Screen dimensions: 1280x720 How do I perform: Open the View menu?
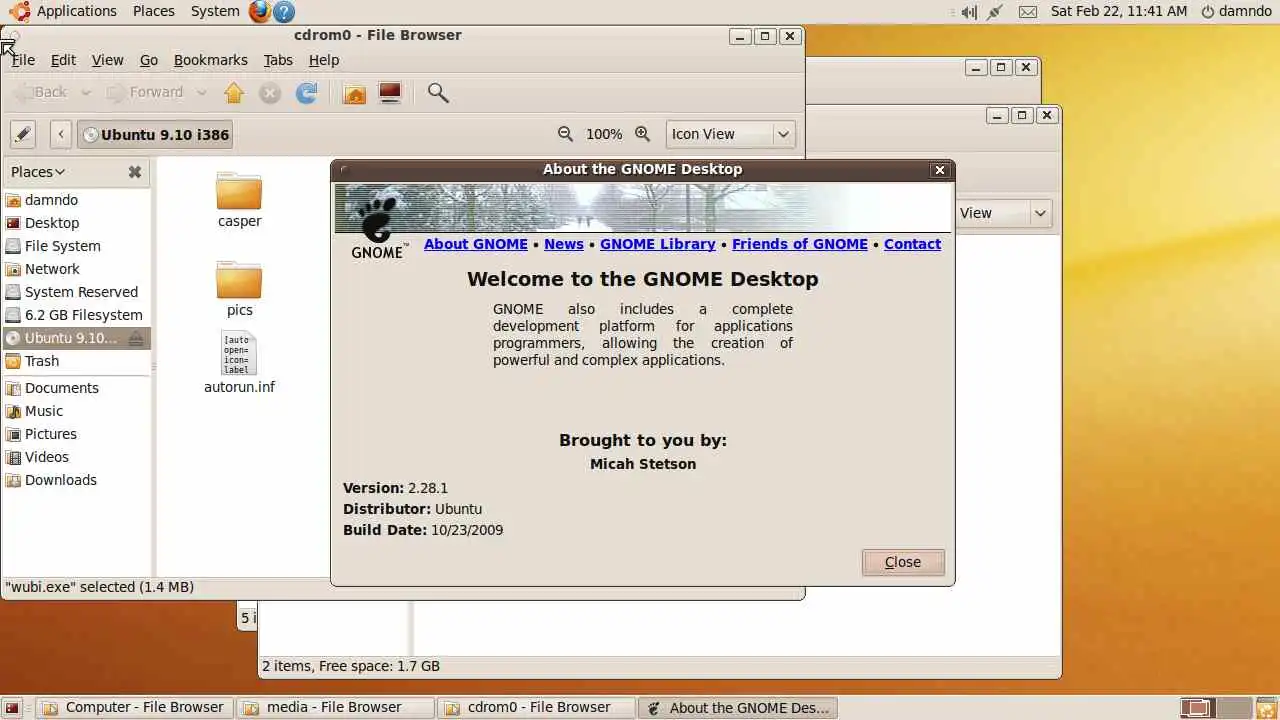[x=108, y=60]
